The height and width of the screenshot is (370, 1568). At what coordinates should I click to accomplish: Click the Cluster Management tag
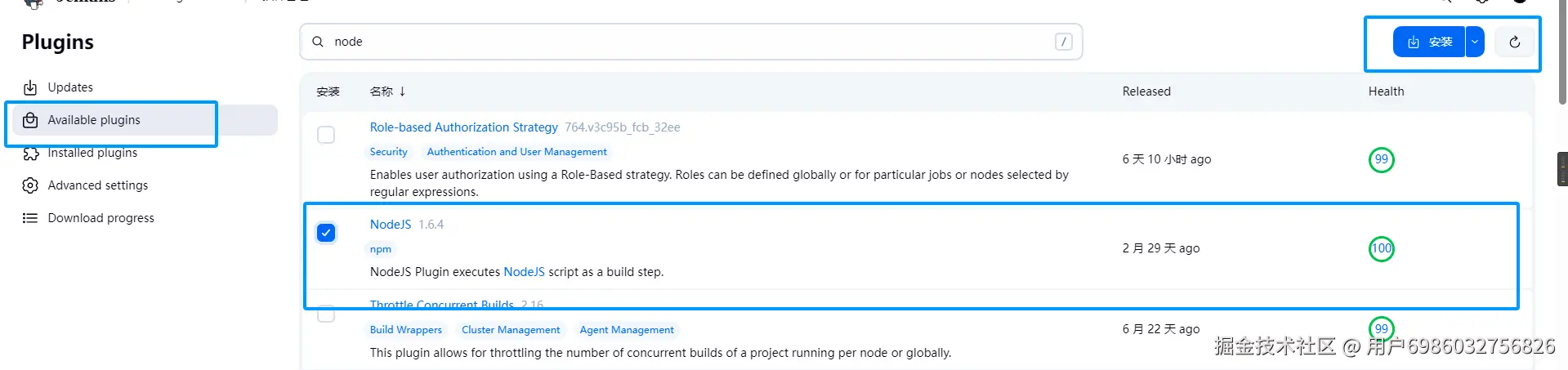point(511,330)
